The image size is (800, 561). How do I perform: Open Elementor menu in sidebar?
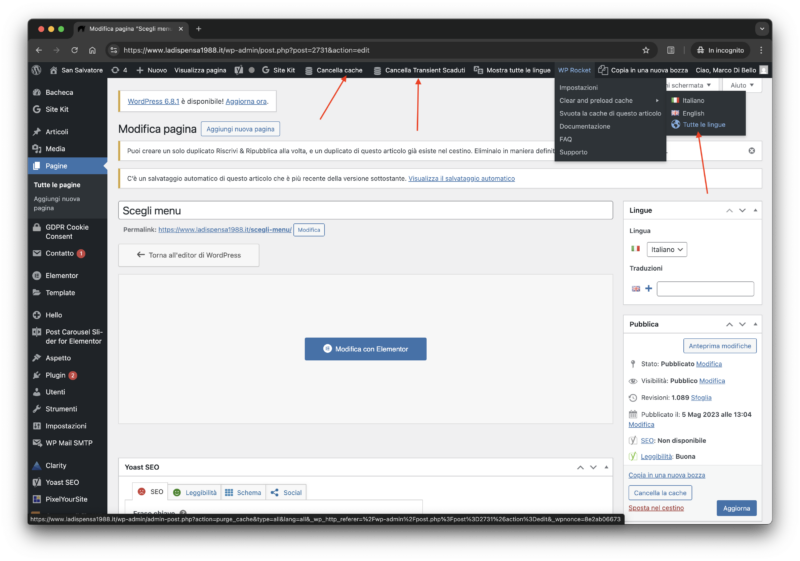(x=62, y=275)
